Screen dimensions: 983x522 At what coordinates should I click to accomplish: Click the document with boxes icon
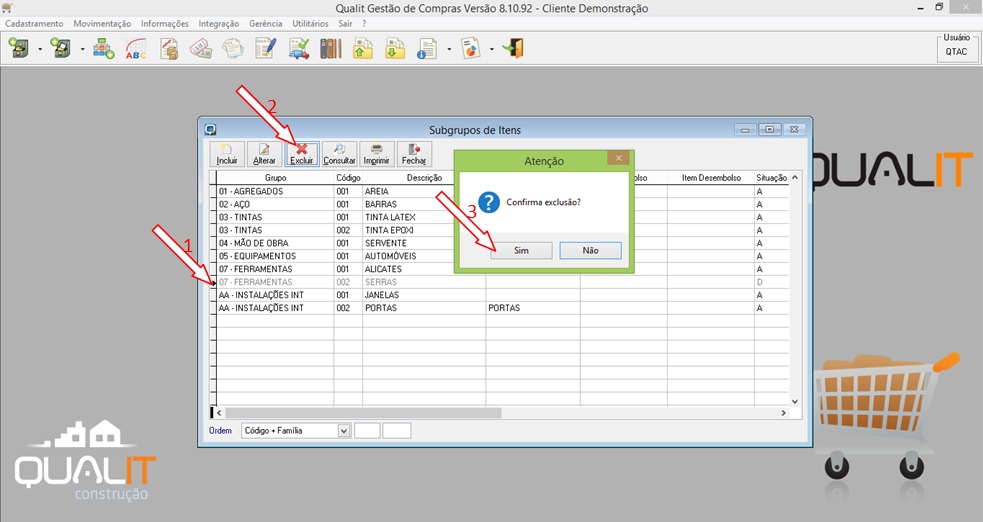[x=169, y=48]
